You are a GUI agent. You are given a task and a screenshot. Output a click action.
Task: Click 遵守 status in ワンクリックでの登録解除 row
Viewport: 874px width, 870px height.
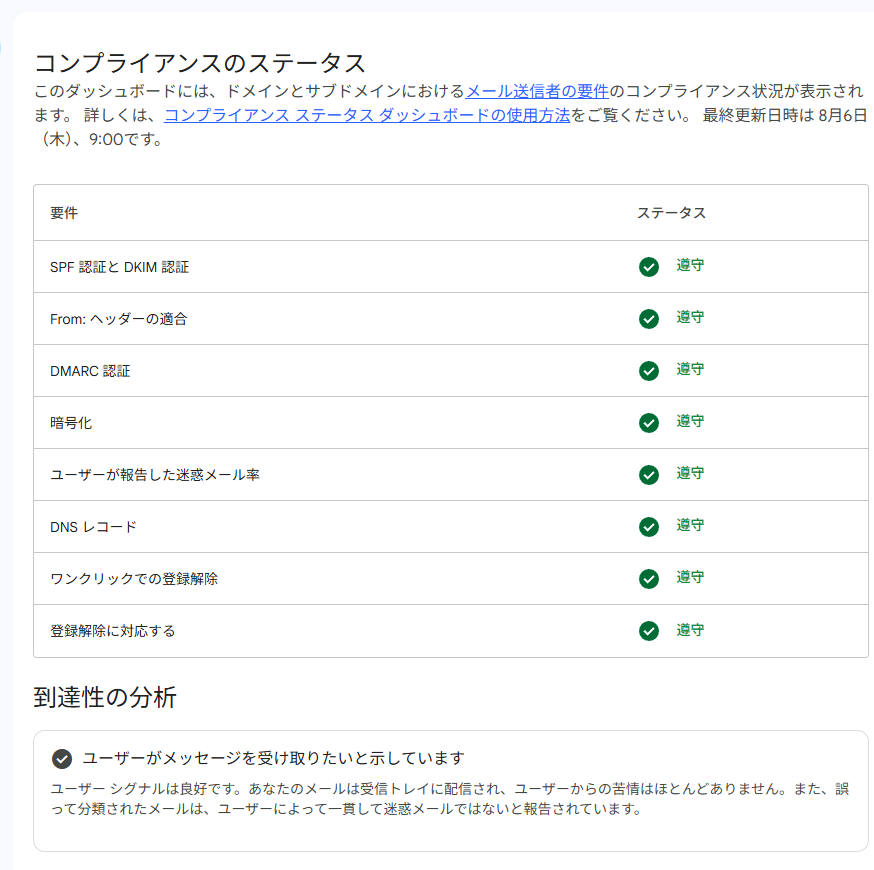click(x=690, y=577)
